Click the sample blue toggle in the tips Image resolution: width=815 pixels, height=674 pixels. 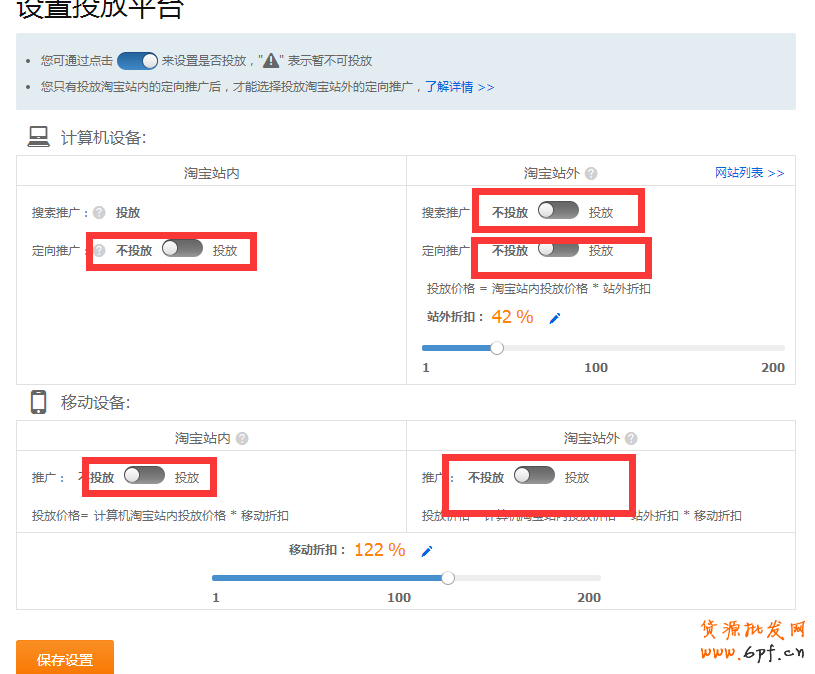(137, 61)
